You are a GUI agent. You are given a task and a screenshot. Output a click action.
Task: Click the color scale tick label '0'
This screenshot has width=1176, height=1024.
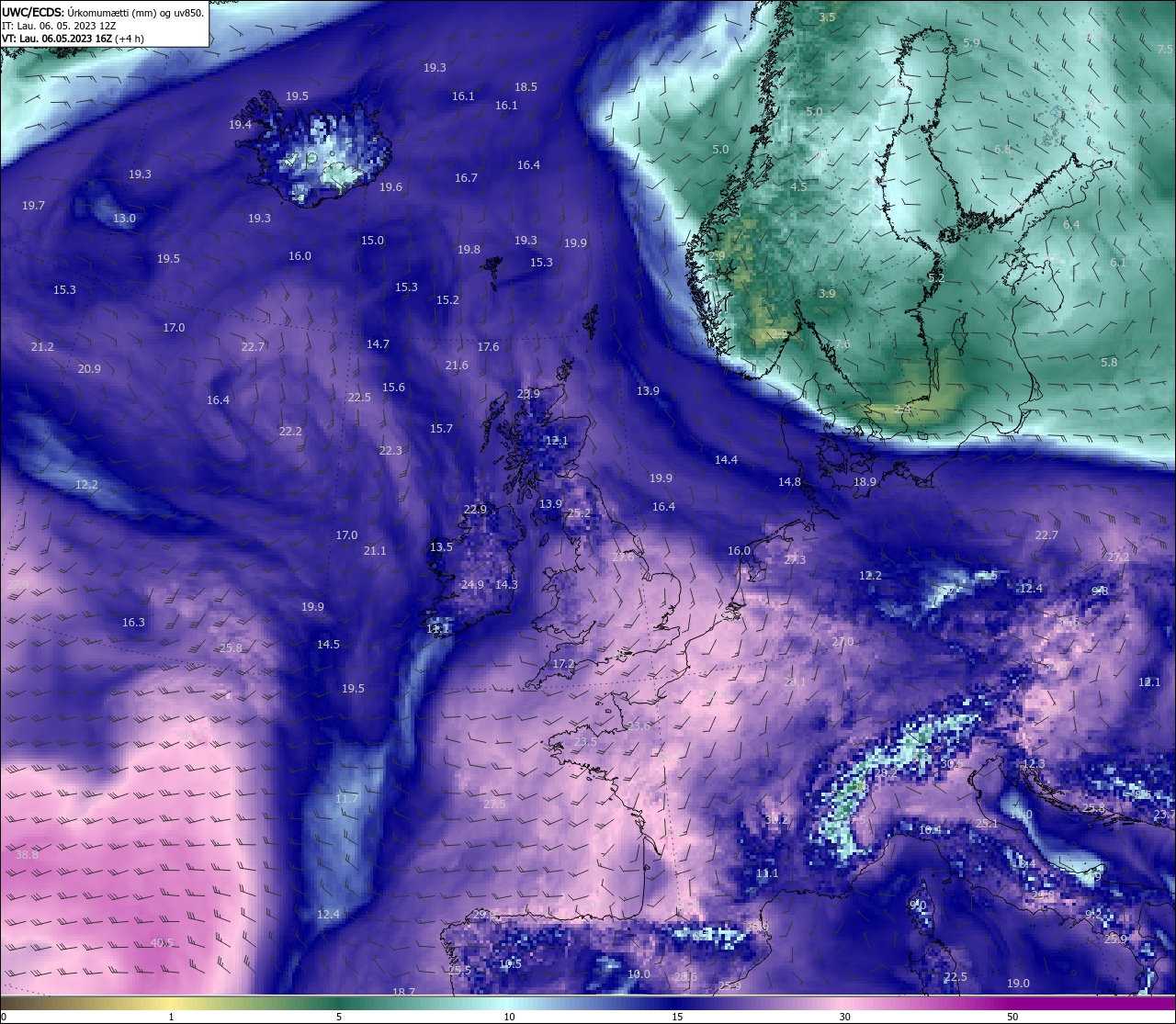point(4,1017)
